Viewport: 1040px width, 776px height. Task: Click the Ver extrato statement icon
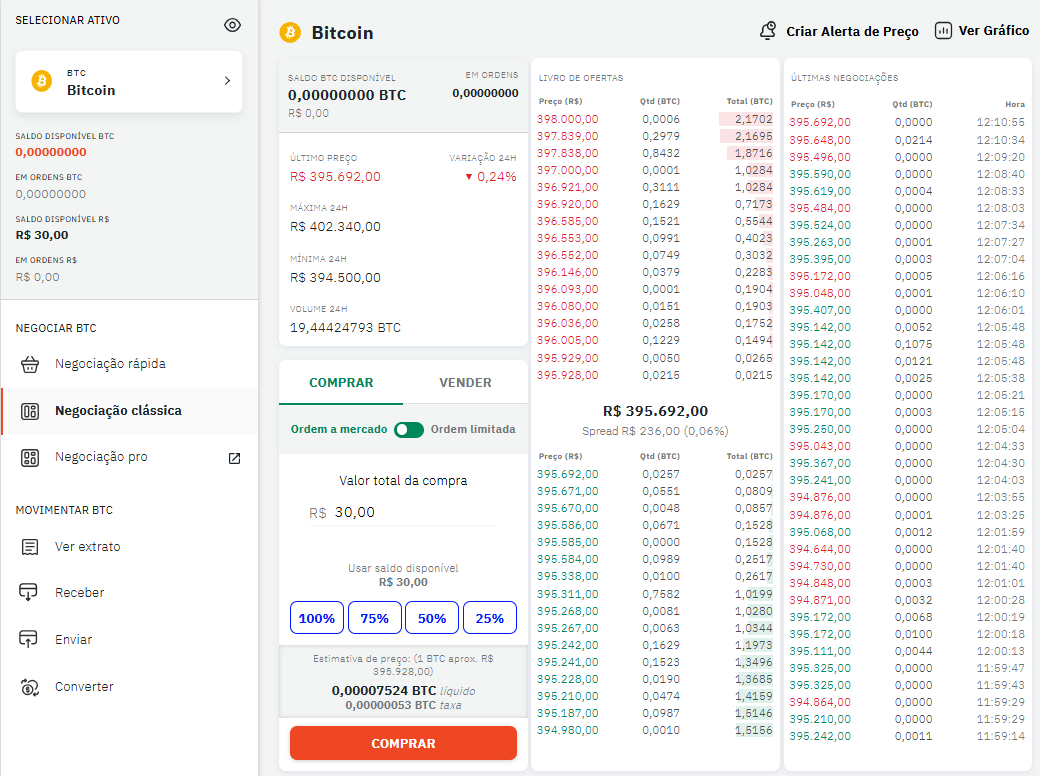[x=30, y=547]
